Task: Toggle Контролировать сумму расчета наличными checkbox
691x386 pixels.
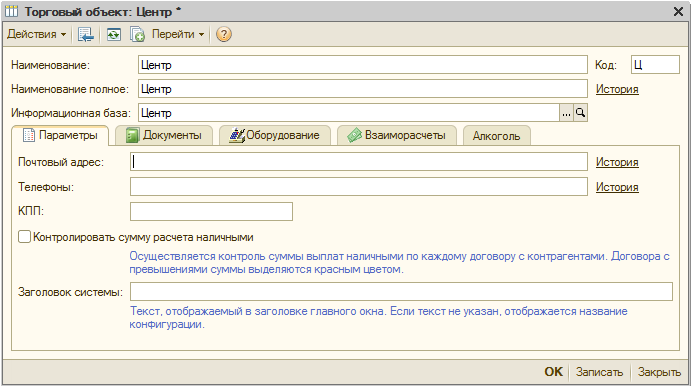Action: pos(24,237)
